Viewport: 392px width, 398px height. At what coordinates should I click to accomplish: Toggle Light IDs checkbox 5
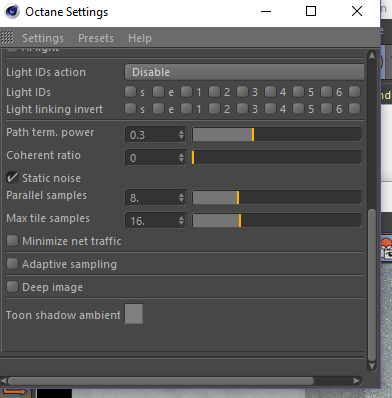[298, 91]
